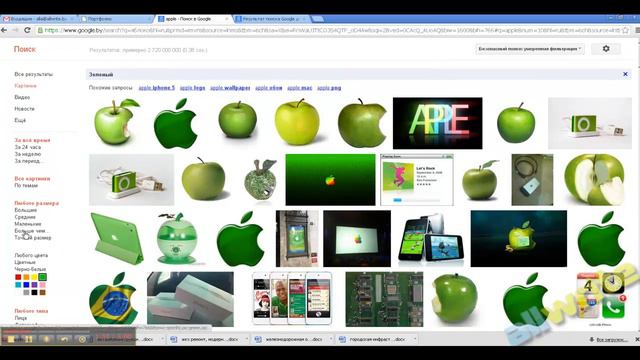The width and height of the screenshot is (640, 360).
Task: Filter to Цветные images
Action: [25, 262]
